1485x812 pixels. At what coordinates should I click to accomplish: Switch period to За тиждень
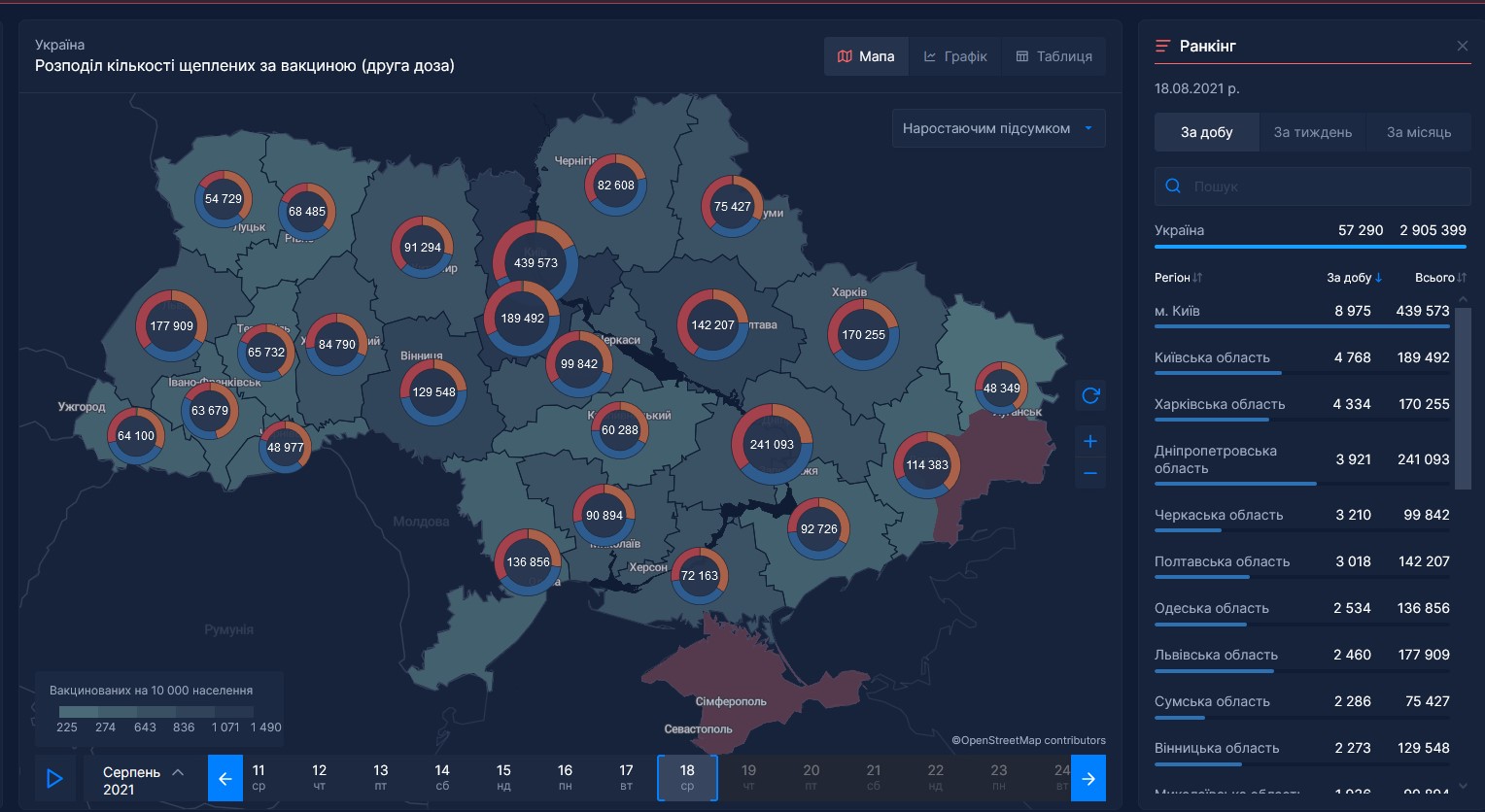click(x=1312, y=132)
